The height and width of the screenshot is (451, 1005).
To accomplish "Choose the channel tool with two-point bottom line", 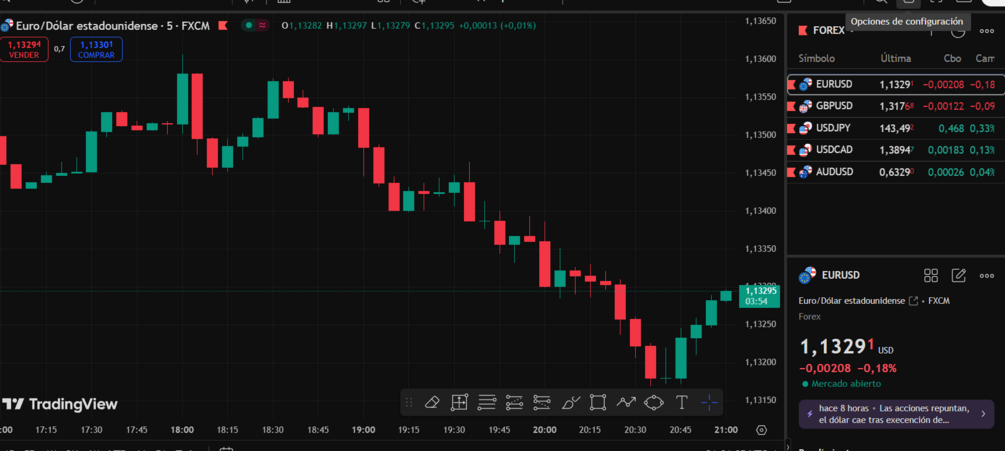I will coord(542,402).
